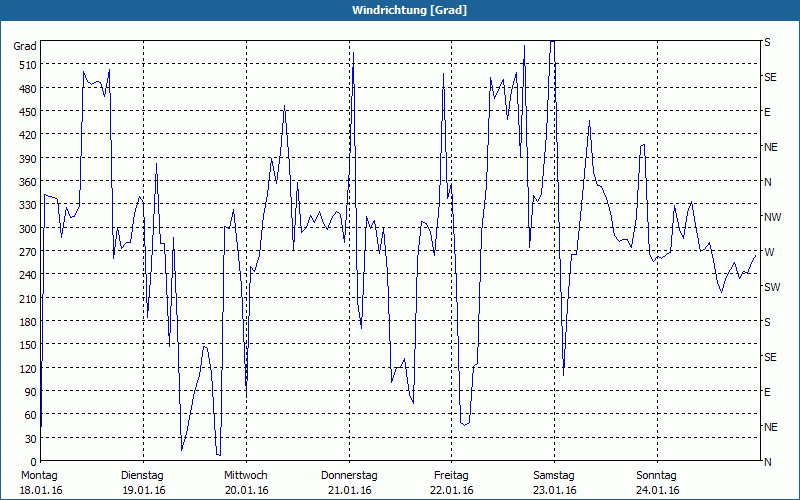Viewport: 800px width, 500px height.
Task: Click the 240 value on the degree axis
Action: 27,276
